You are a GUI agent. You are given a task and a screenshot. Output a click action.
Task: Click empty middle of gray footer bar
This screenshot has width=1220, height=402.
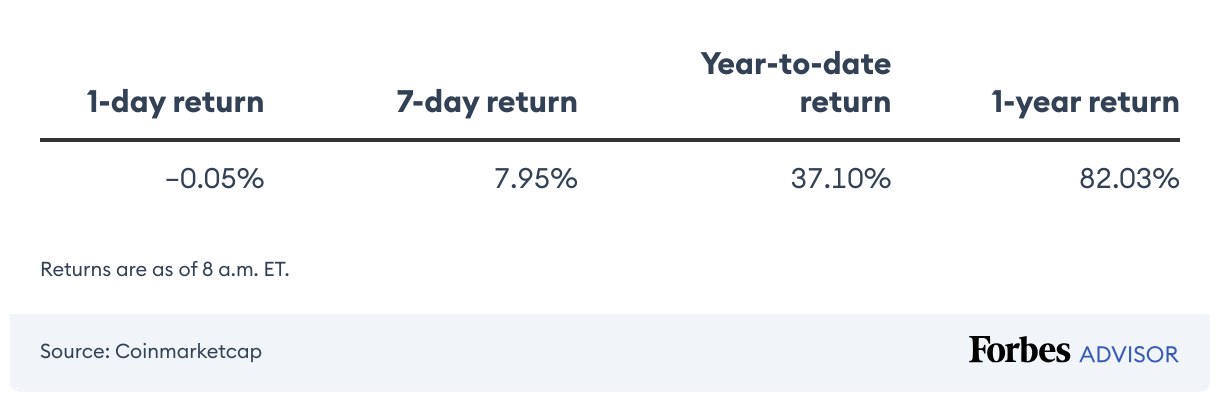(x=600, y=352)
